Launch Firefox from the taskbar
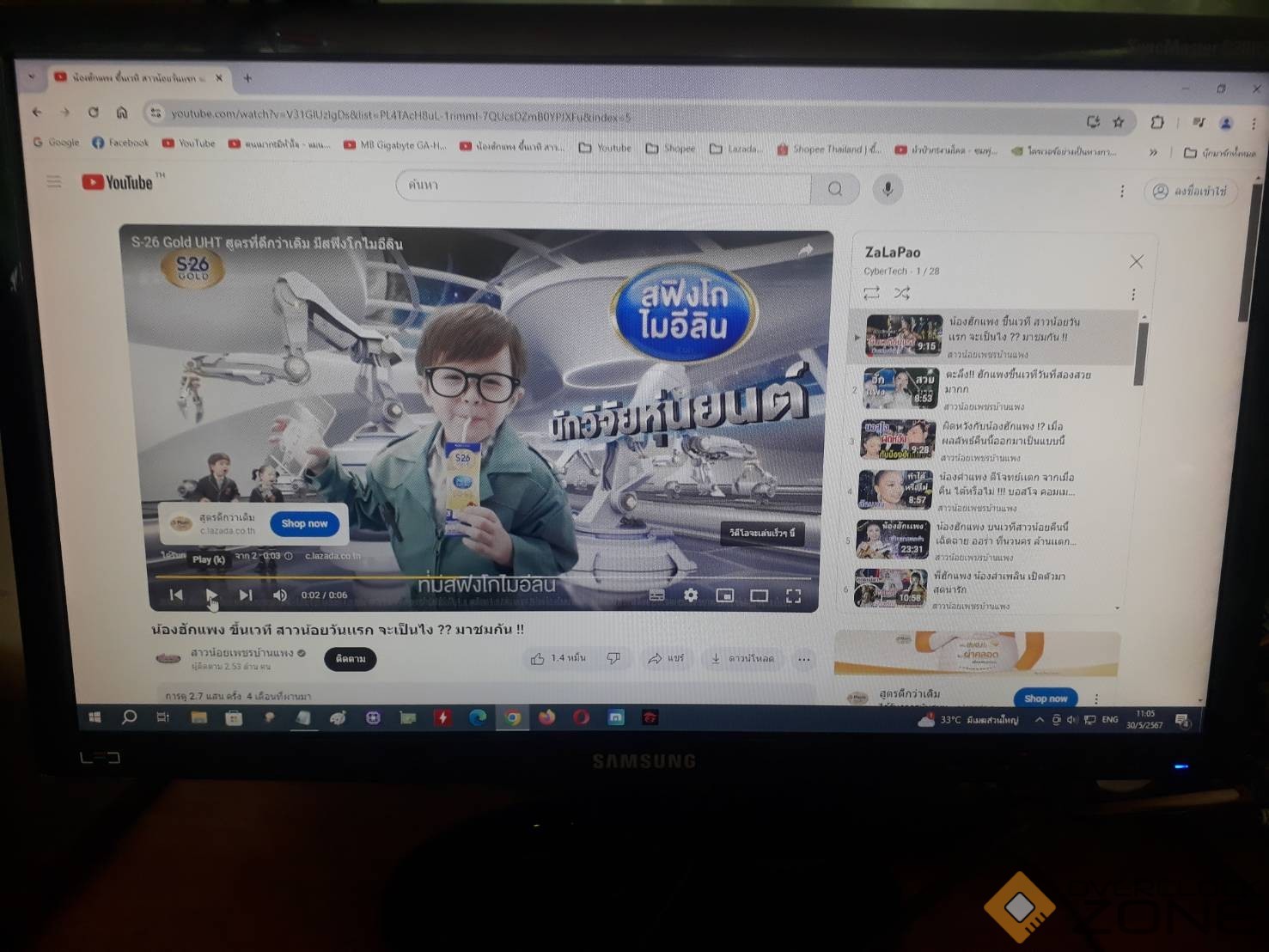This screenshot has height=952, width=1269. [x=546, y=717]
